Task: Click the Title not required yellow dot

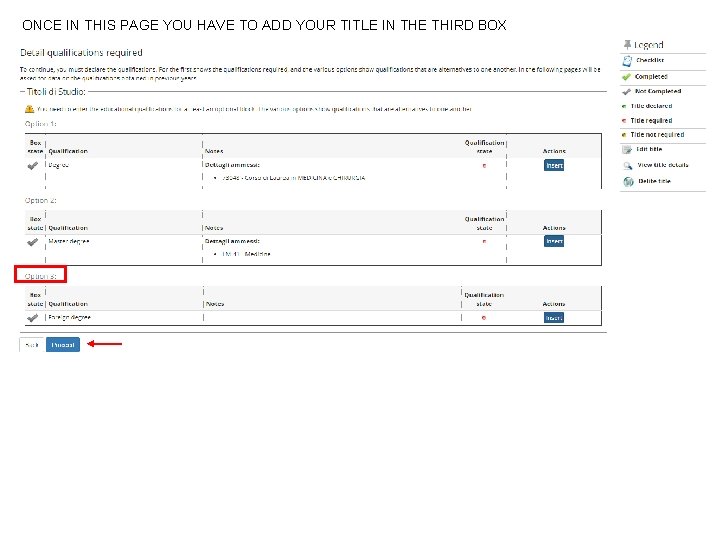Action: (x=624, y=135)
